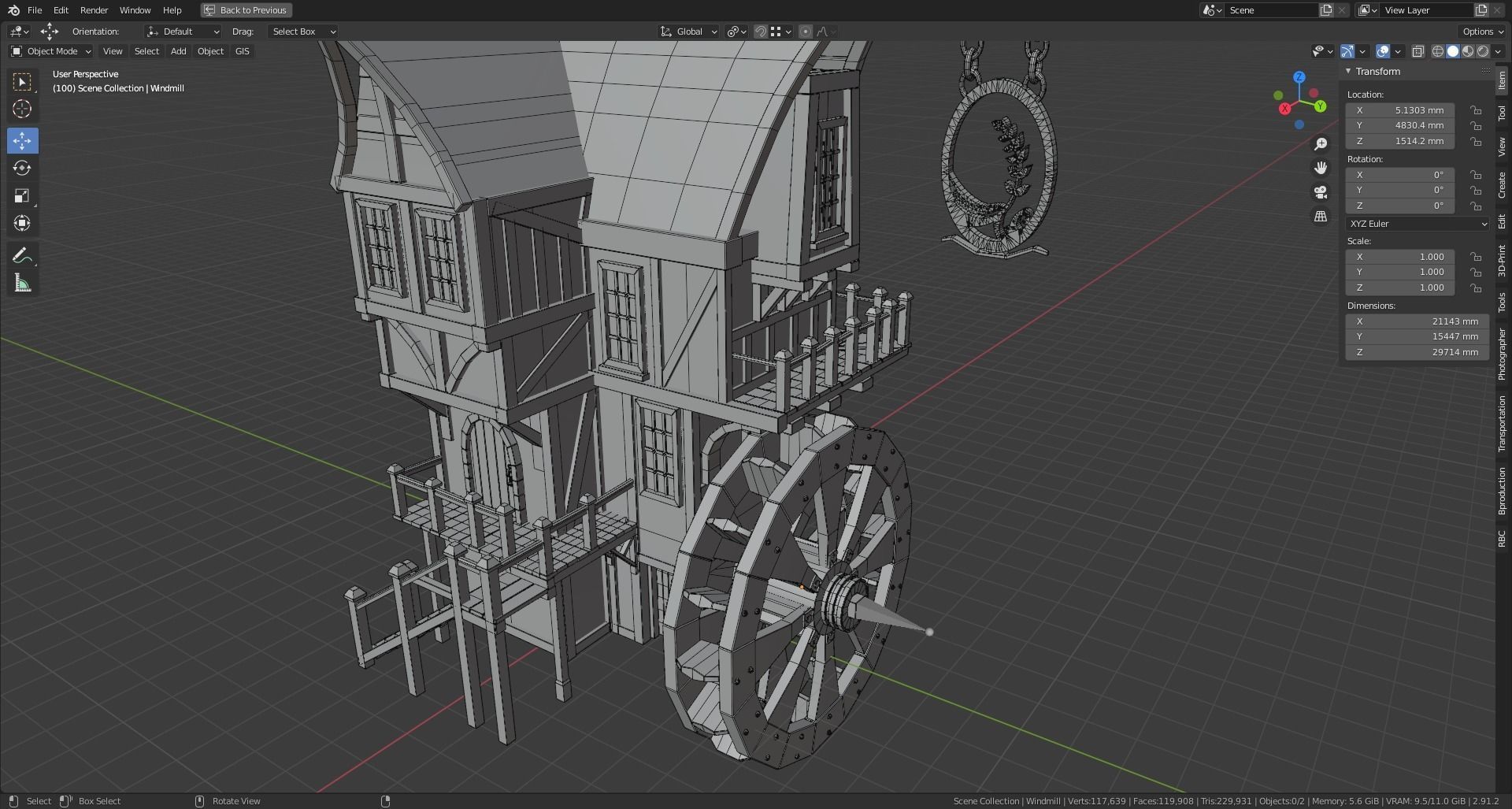
Task: Open the Add menu in viewport header
Action: point(178,51)
